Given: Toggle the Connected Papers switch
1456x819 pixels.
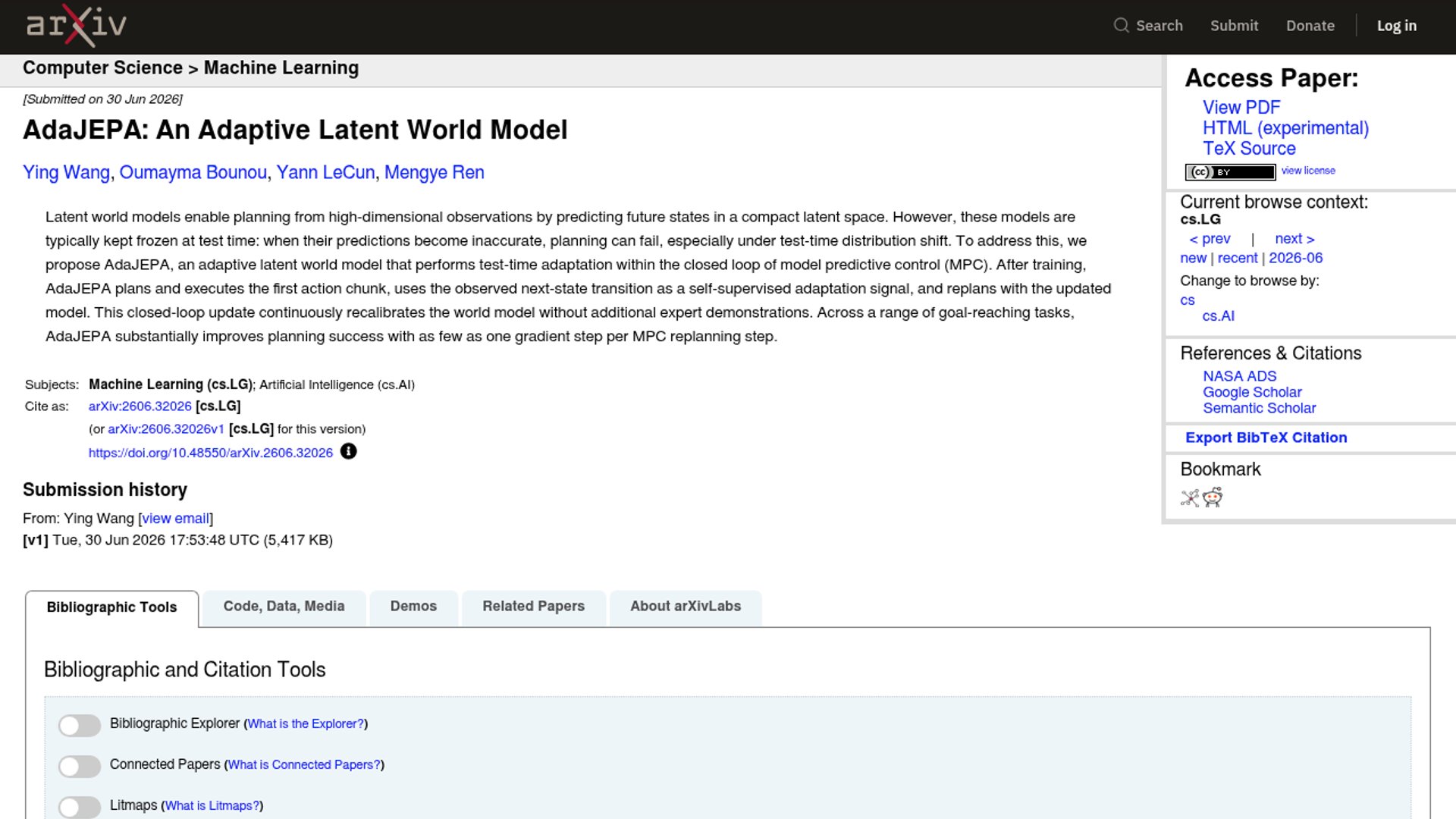Looking at the screenshot, I should 80,766.
